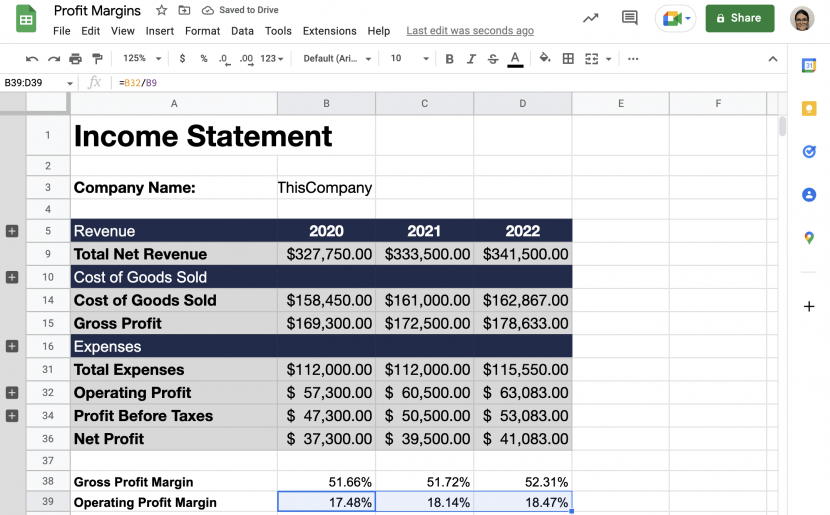830x515 pixels.
Task: Open Calendar in side panel
Action: (809, 66)
